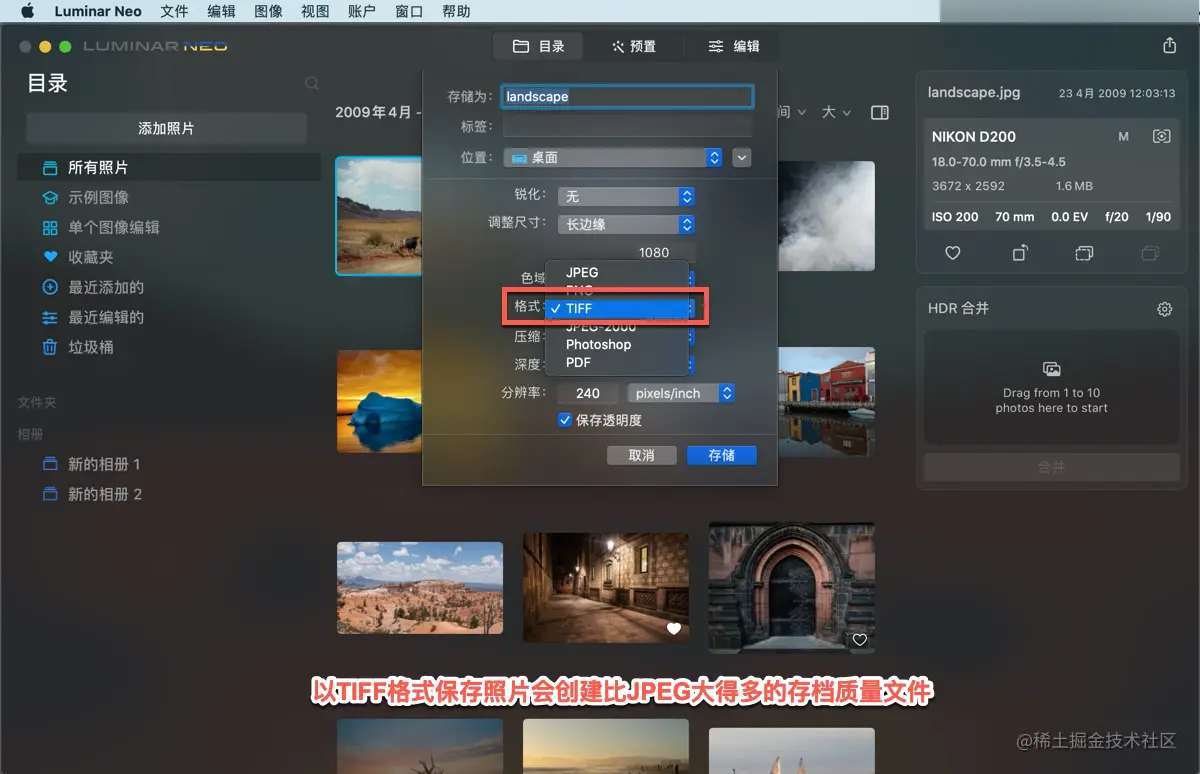
Task: Click the heart on the night street thumbnail
Action: point(674,628)
